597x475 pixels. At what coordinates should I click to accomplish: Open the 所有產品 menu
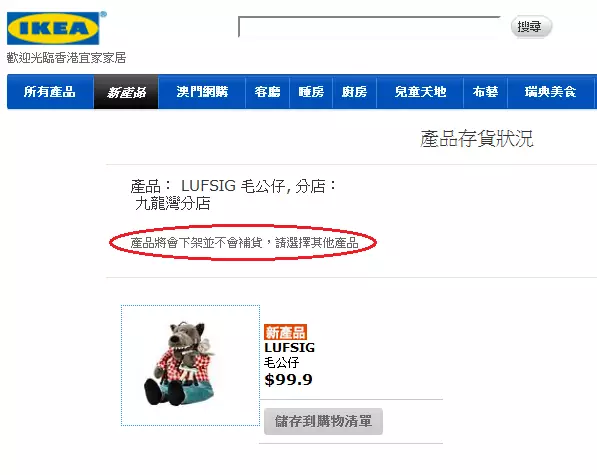(x=50, y=92)
